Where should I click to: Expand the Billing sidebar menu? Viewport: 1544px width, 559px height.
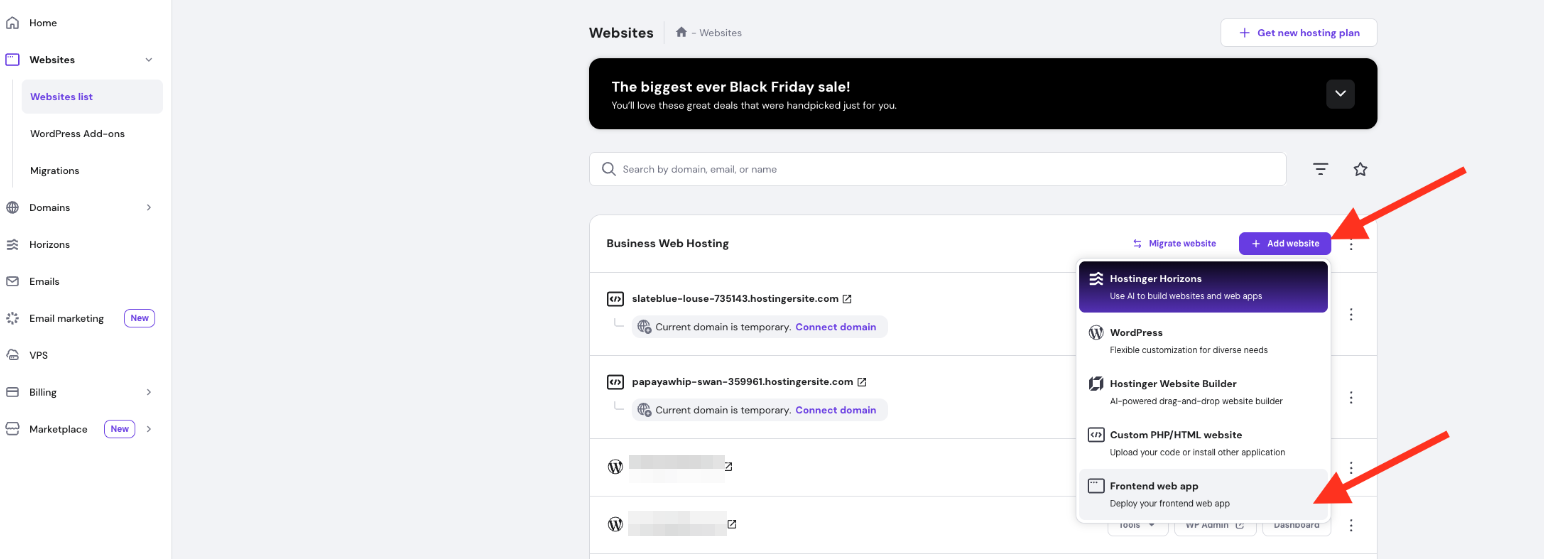(149, 392)
